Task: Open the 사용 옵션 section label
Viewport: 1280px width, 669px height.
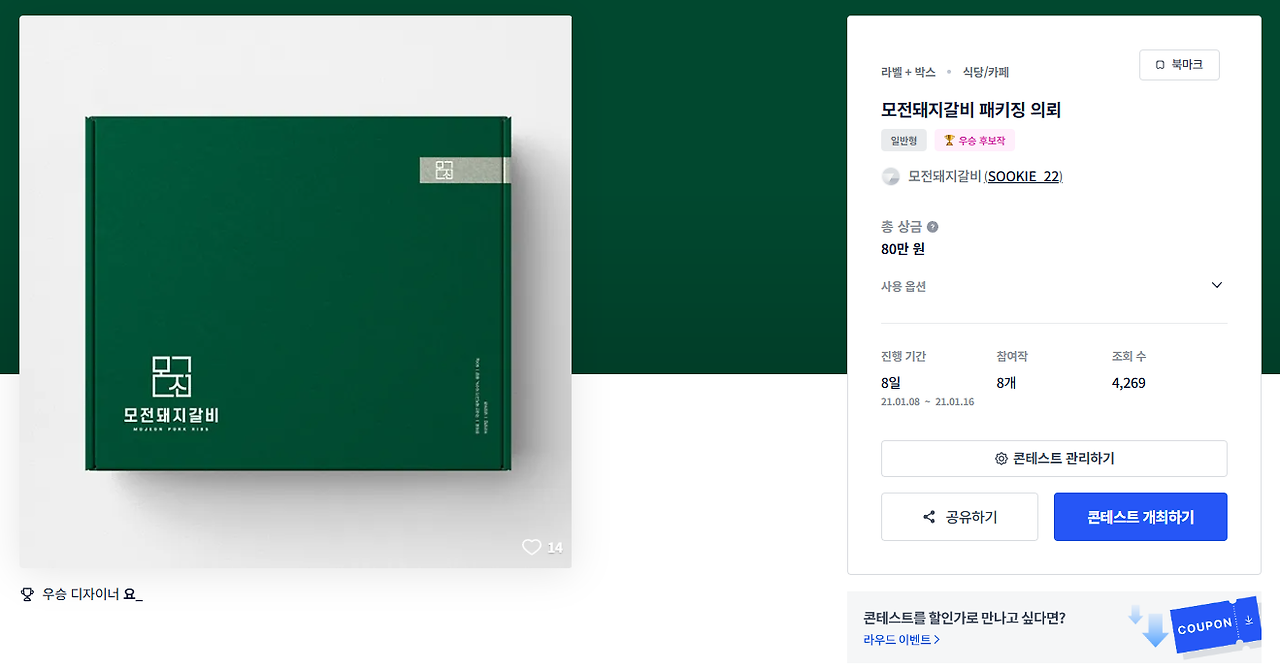Action: coord(903,286)
